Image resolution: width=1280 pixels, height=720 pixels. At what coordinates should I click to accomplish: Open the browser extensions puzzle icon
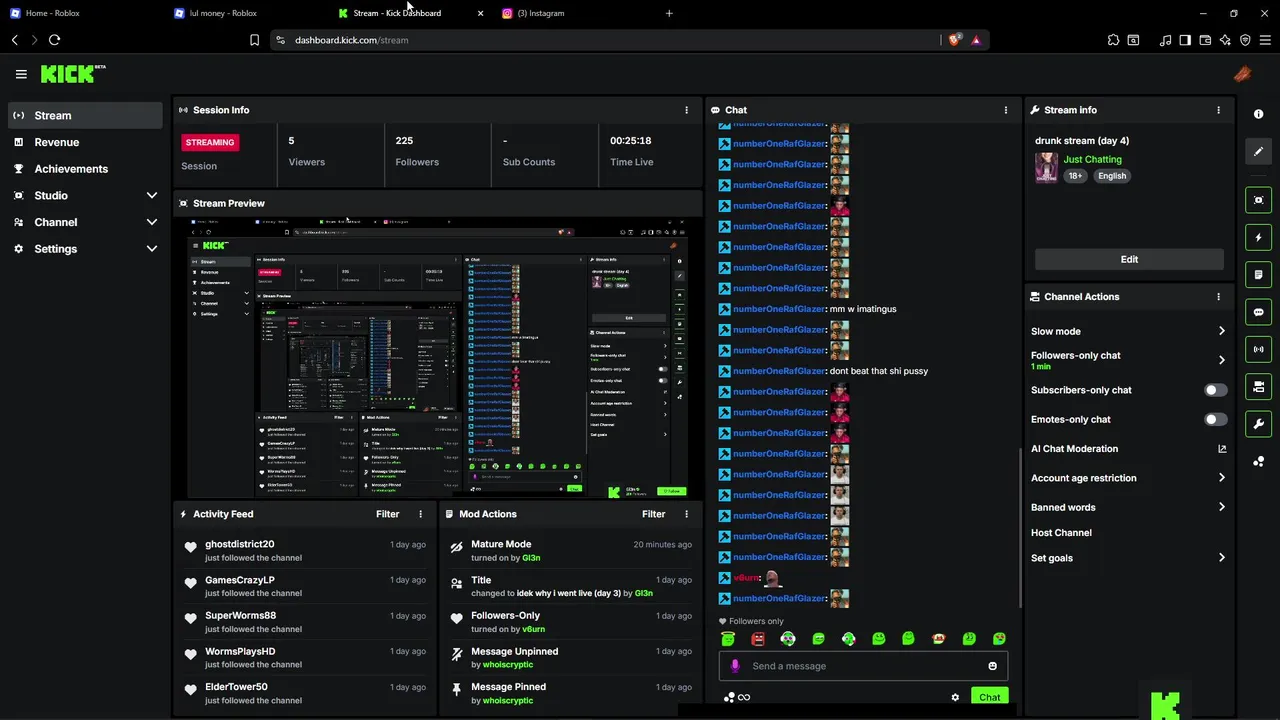click(1113, 40)
